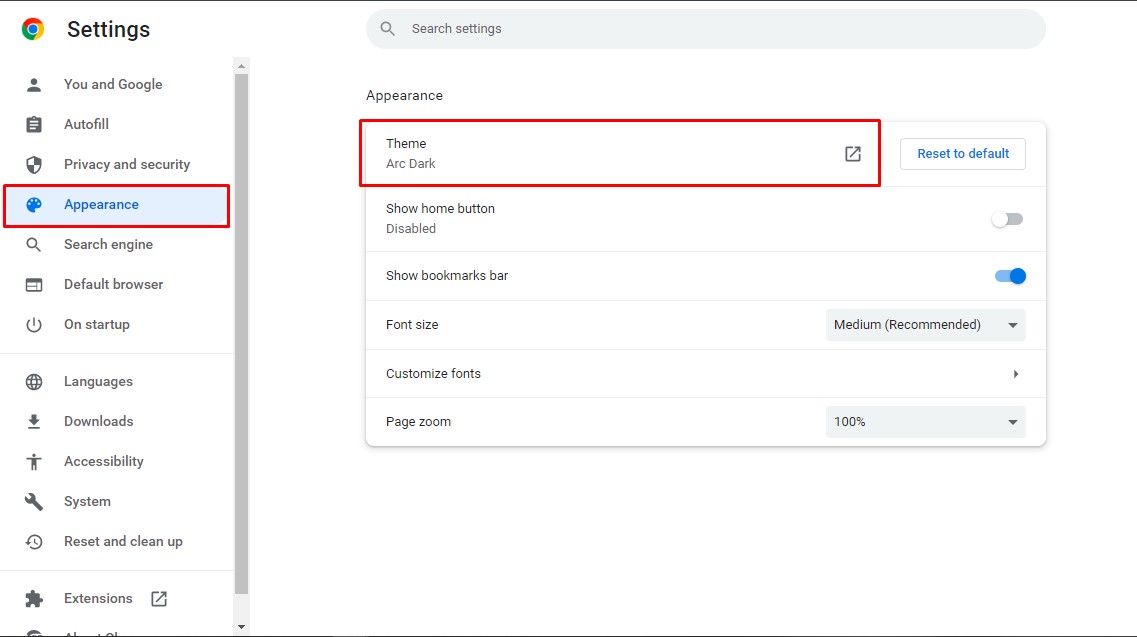Open the Languages settings section

(98, 382)
